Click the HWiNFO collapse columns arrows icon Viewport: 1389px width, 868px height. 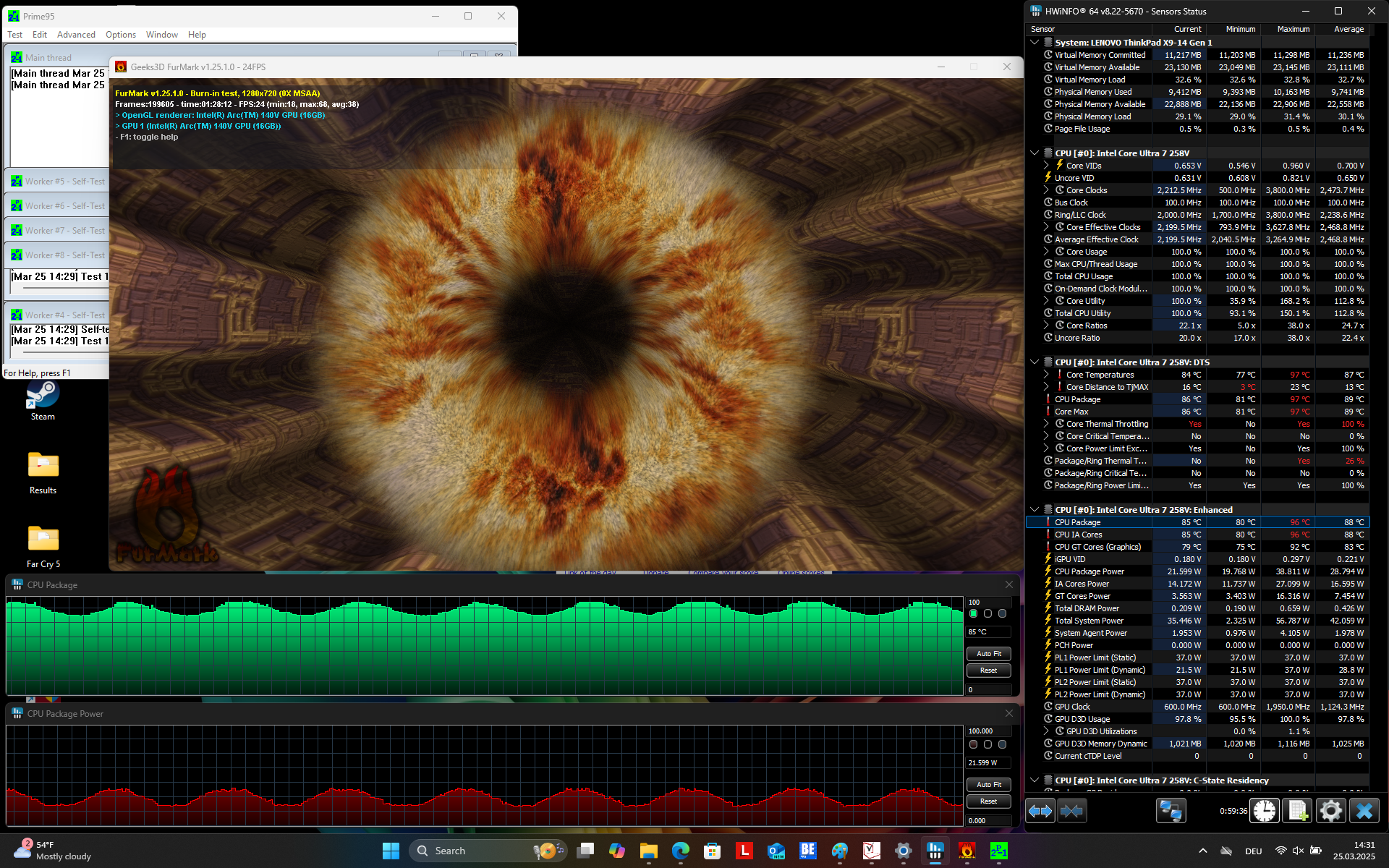[x=1072, y=811]
